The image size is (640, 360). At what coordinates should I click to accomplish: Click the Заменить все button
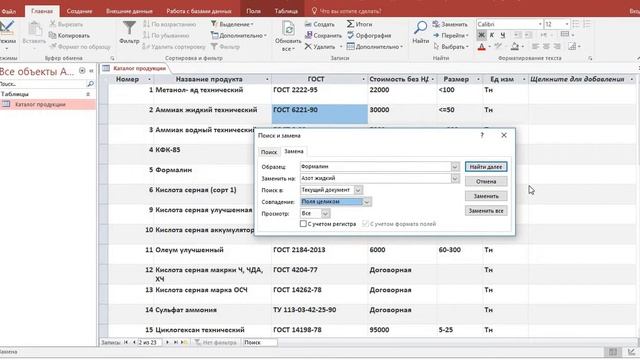[x=486, y=211]
